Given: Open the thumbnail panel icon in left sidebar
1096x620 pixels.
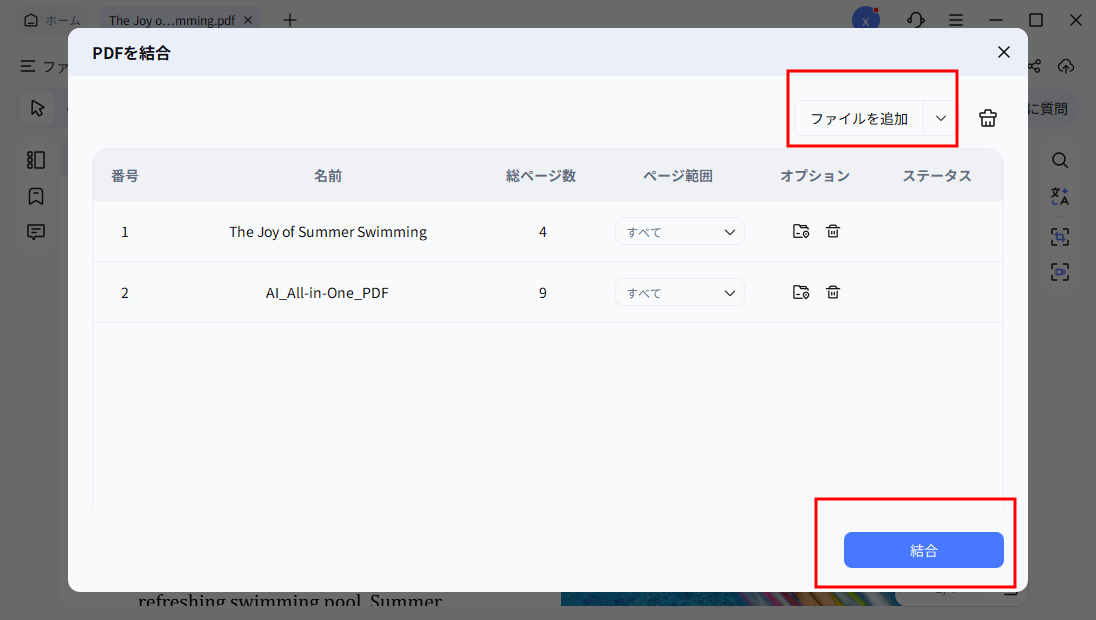Looking at the screenshot, I should (x=36, y=160).
